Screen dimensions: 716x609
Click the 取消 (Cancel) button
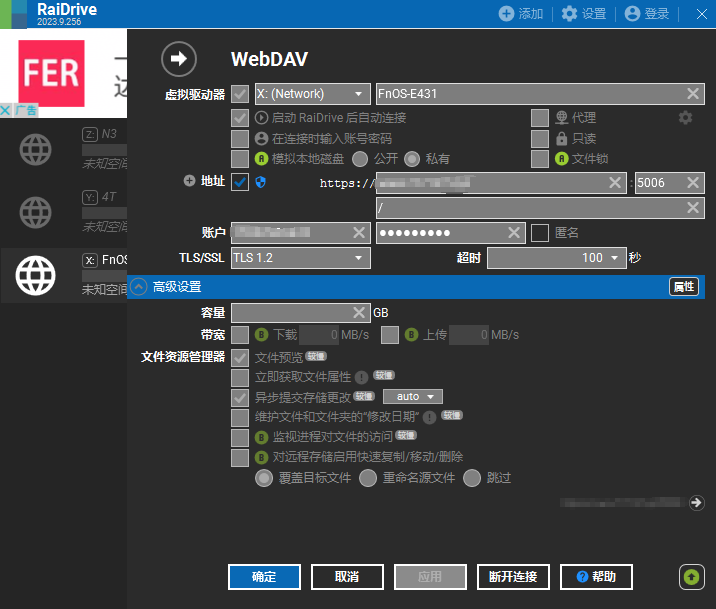coord(347,577)
